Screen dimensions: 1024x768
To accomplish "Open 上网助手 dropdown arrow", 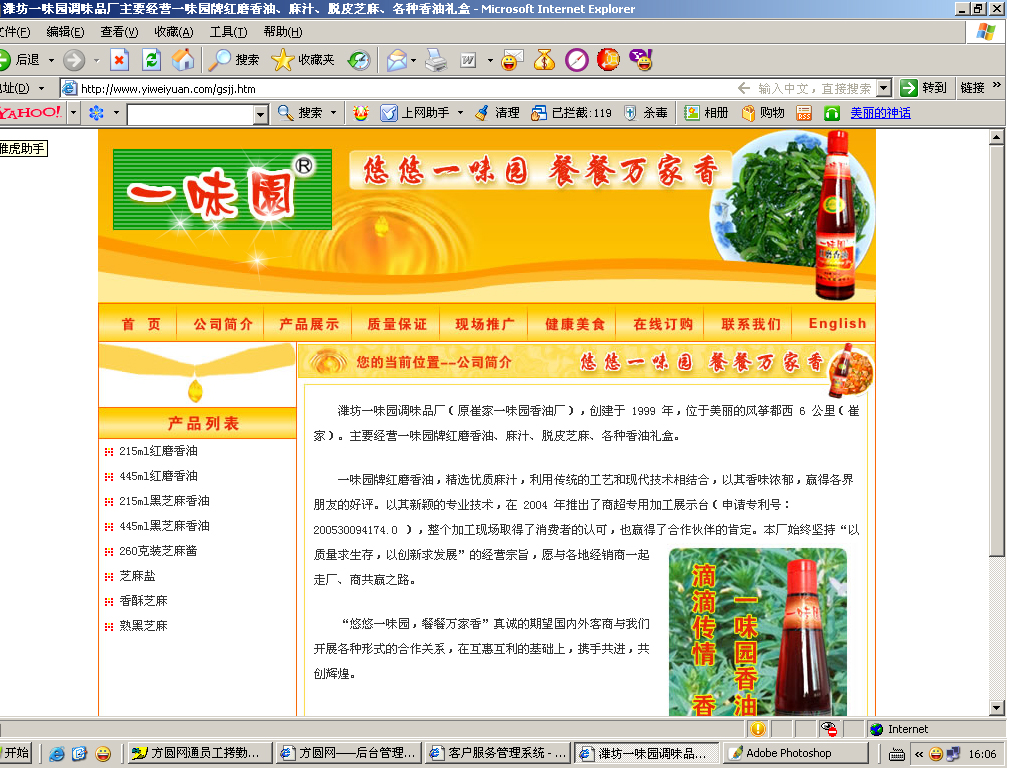I will (460, 113).
